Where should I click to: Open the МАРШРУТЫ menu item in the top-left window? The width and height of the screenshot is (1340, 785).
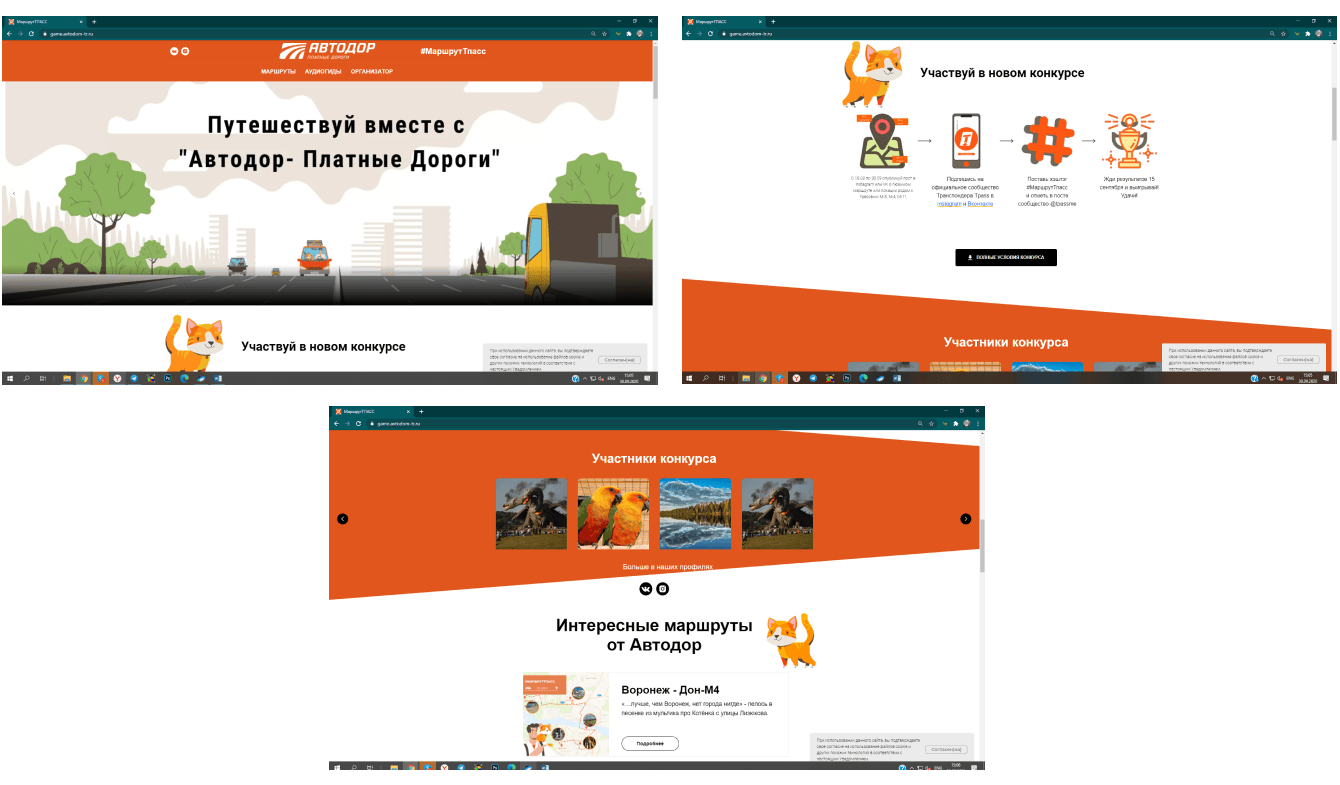tap(278, 72)
